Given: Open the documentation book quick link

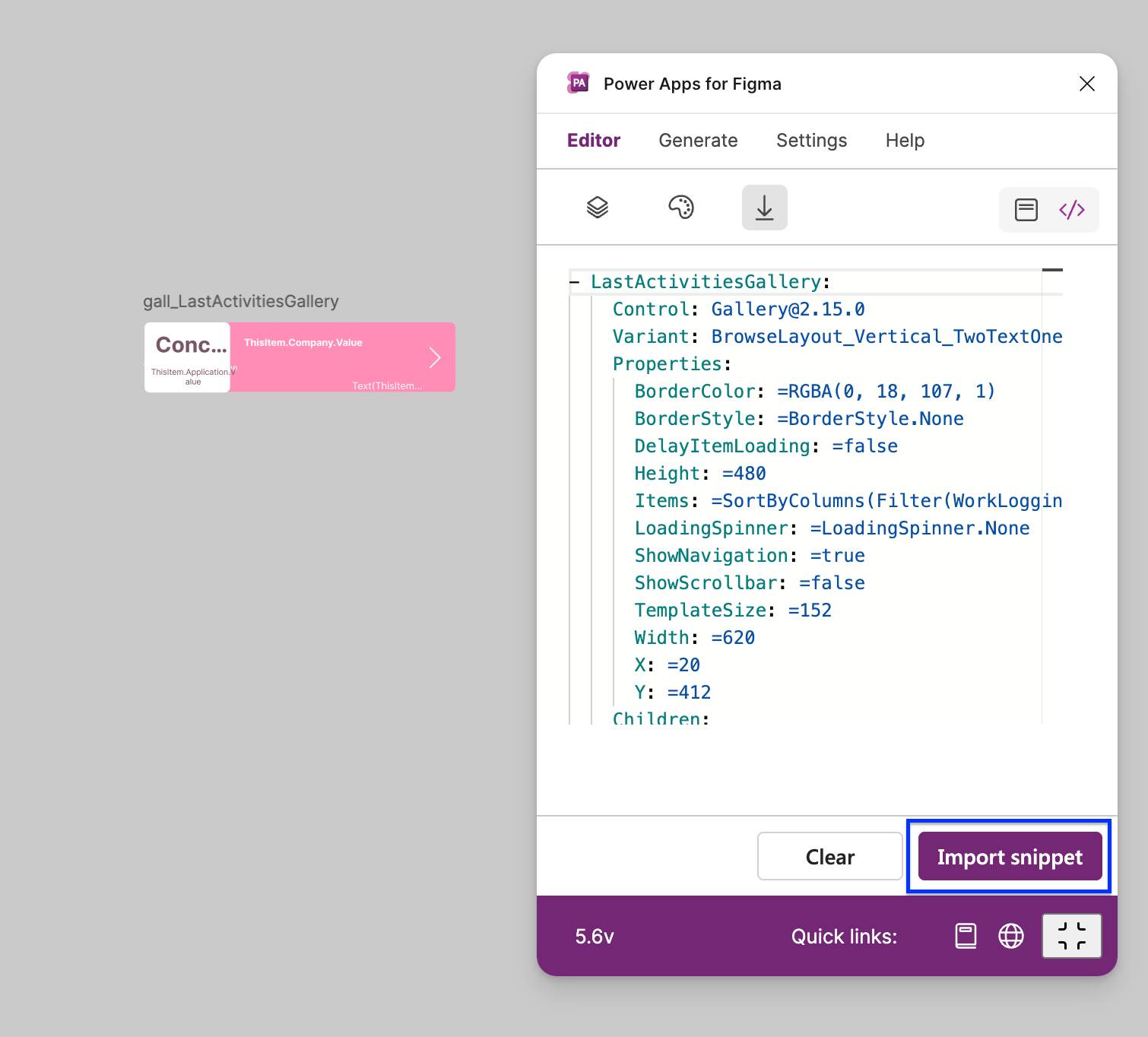Looking at the screenshot, I should point(966,936).
